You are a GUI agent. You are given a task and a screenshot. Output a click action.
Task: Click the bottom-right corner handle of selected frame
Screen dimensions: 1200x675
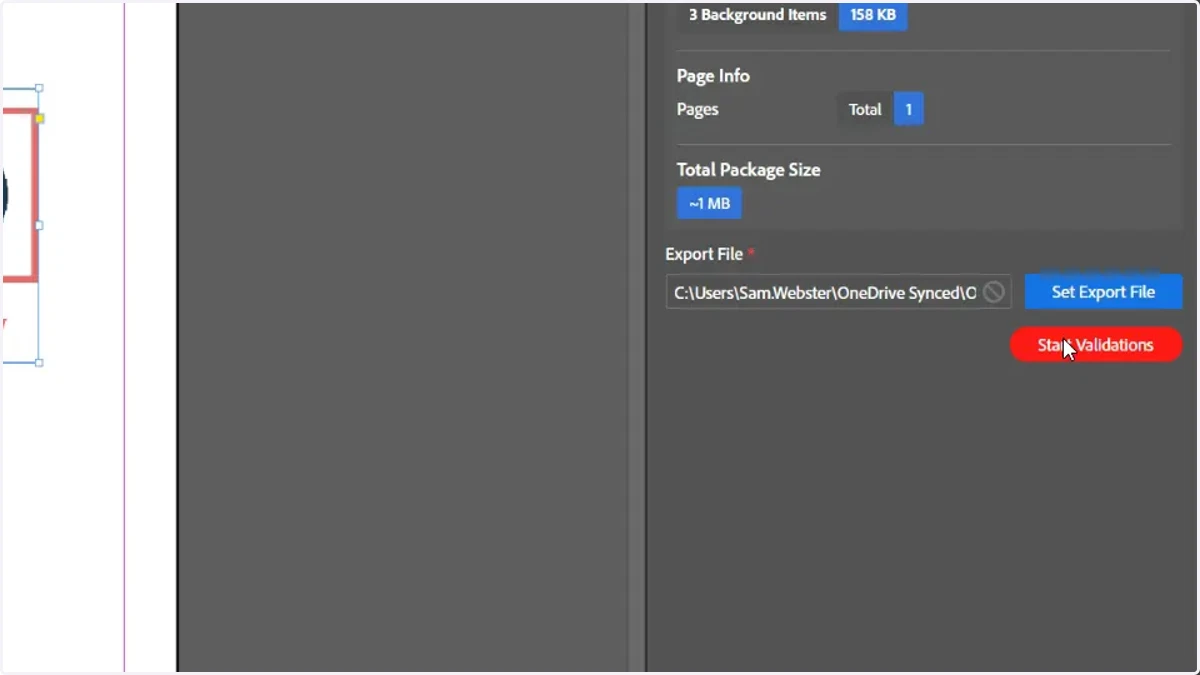click(39, 362)
